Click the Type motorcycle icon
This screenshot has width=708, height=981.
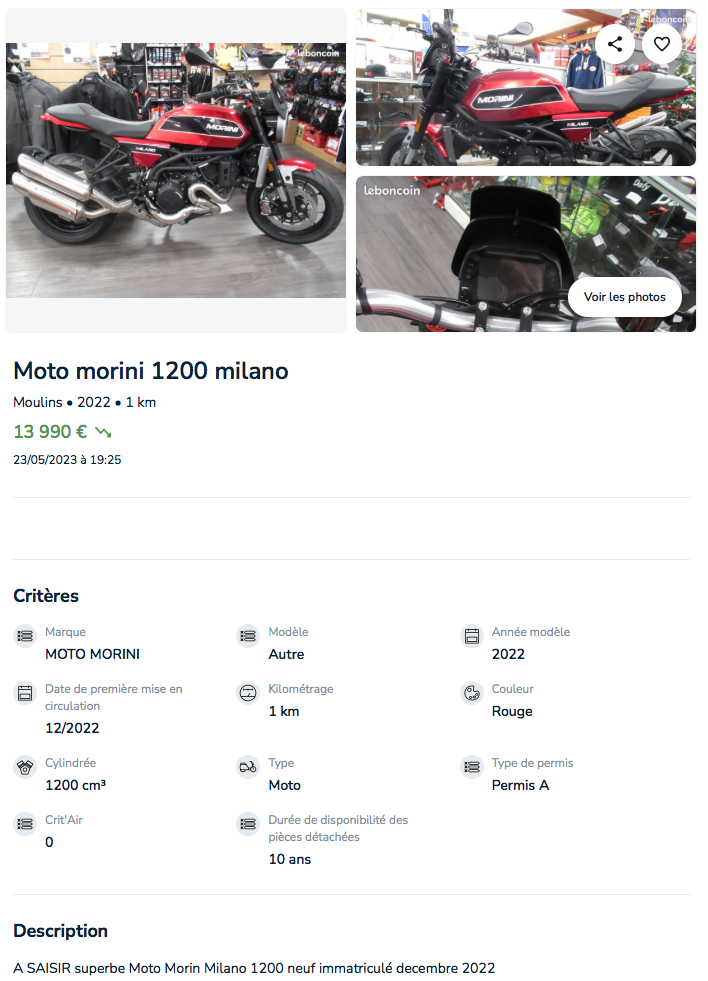(248, 766)
